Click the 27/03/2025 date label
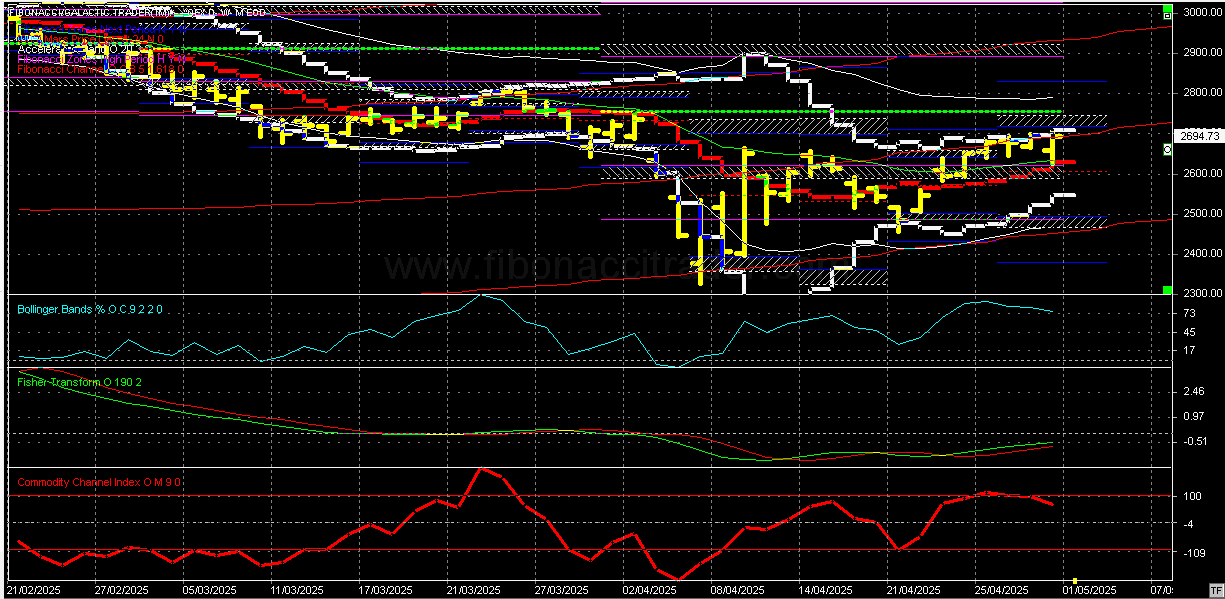The width and height of the screenshot is (1225, 599). point(561,590)
